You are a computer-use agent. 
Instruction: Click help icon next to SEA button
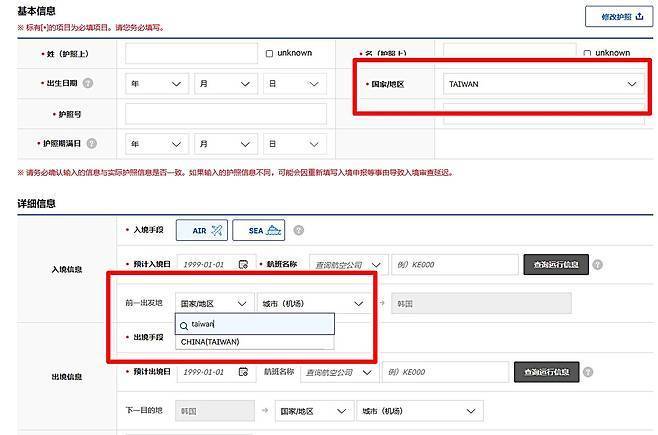click(299, 231)
